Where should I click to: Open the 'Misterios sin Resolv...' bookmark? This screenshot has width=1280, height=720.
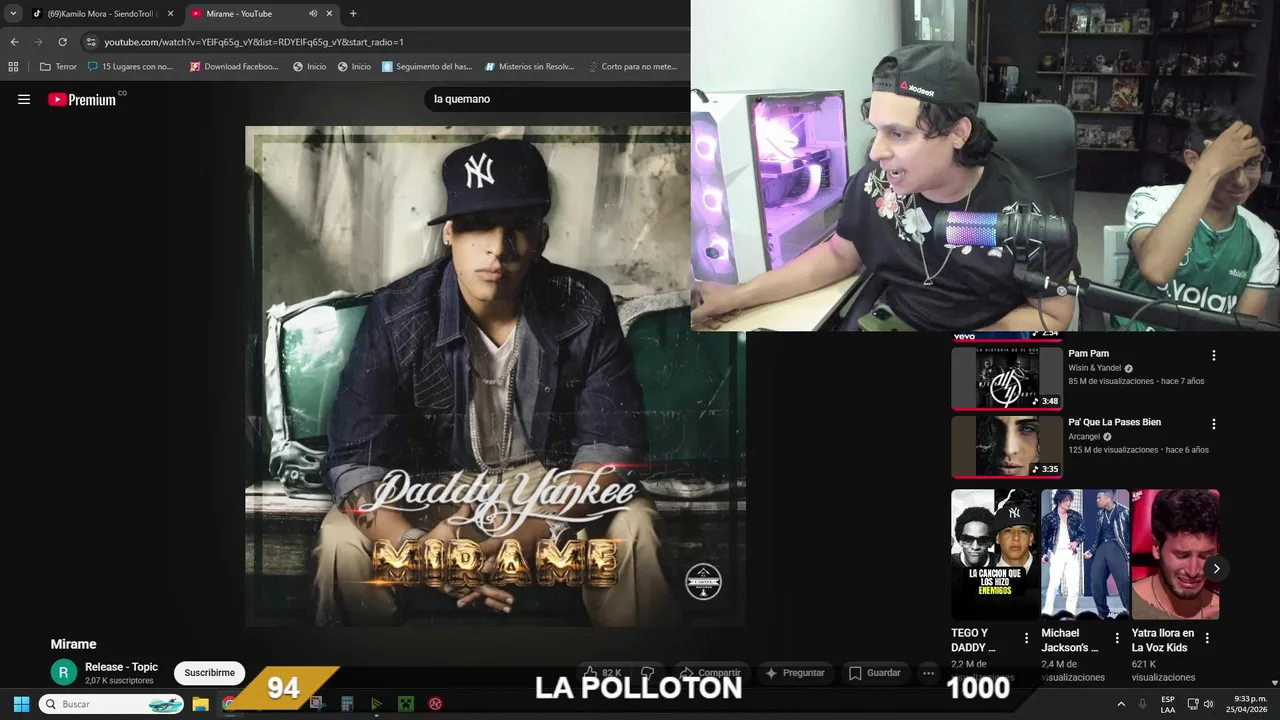pos(530,67)
